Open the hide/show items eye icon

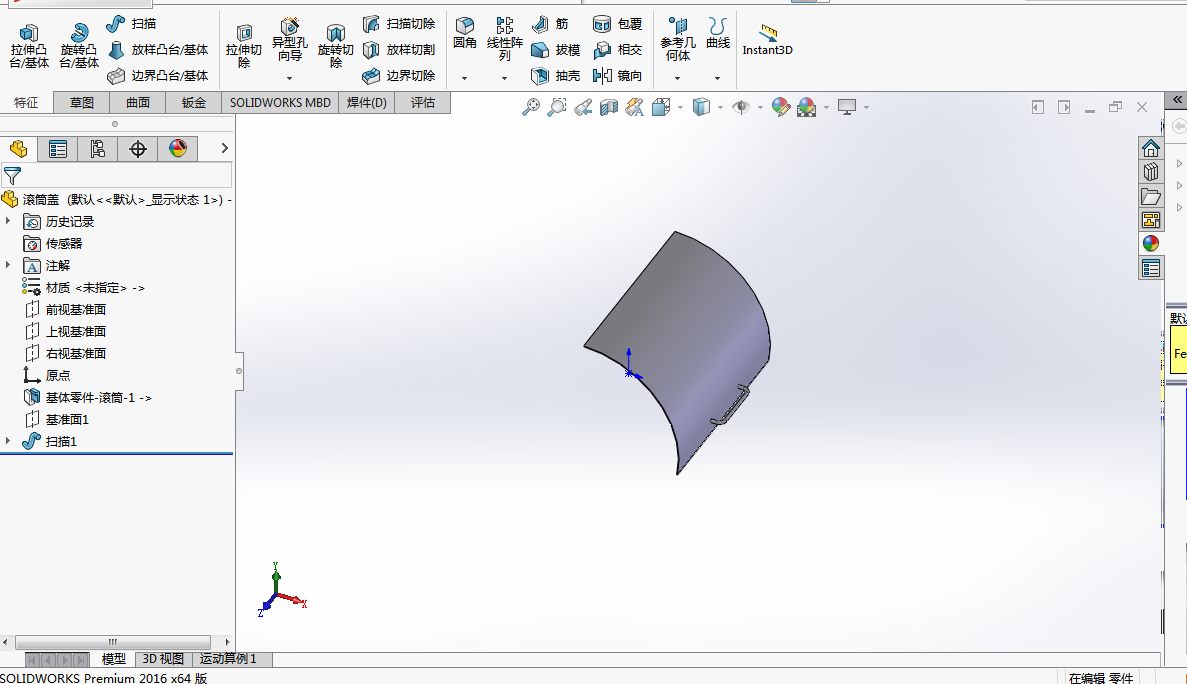pyautogui.click(x=741, y=107)
